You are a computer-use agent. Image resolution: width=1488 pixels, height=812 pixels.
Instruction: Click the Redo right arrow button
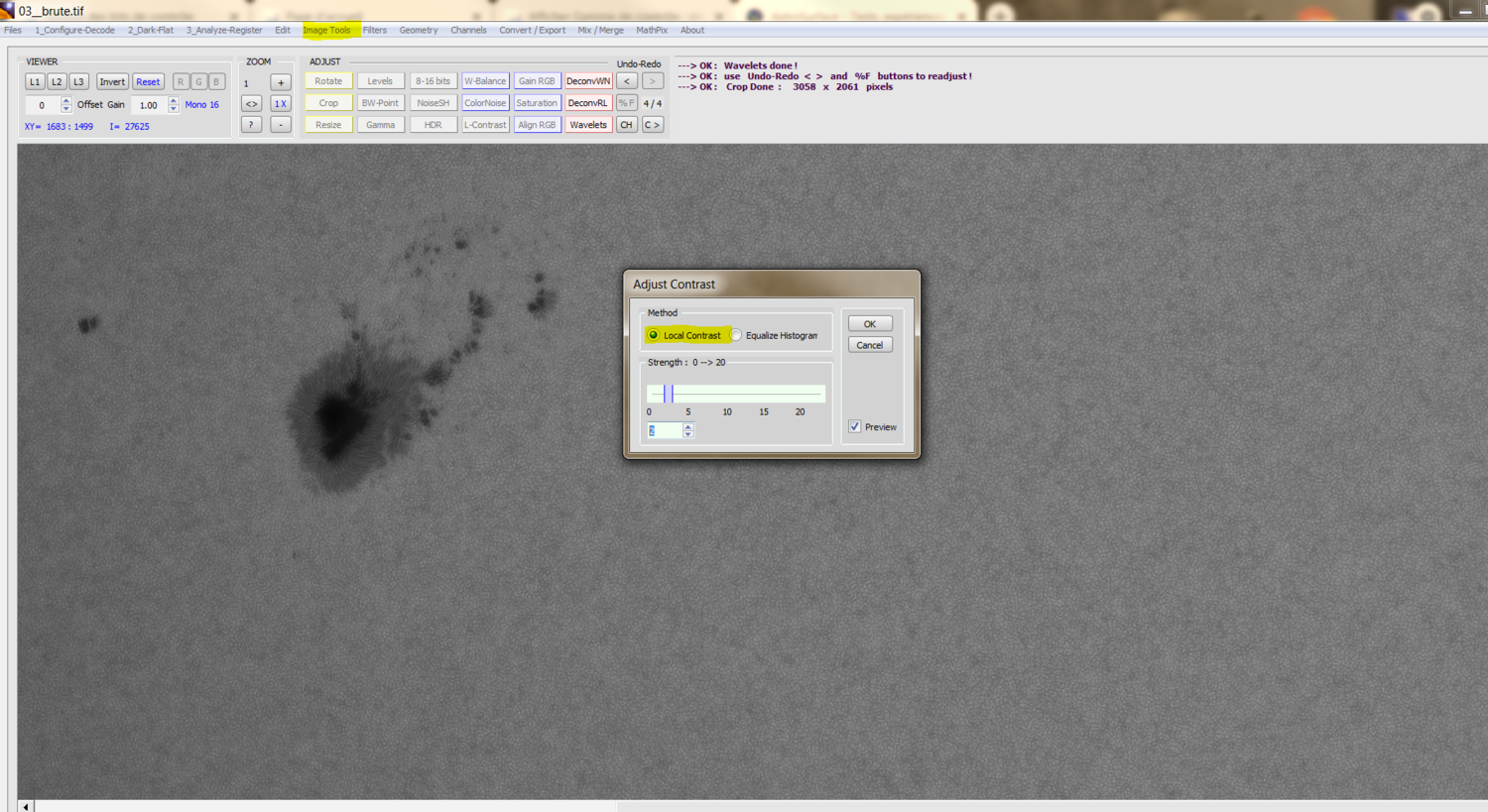(653, 81)
